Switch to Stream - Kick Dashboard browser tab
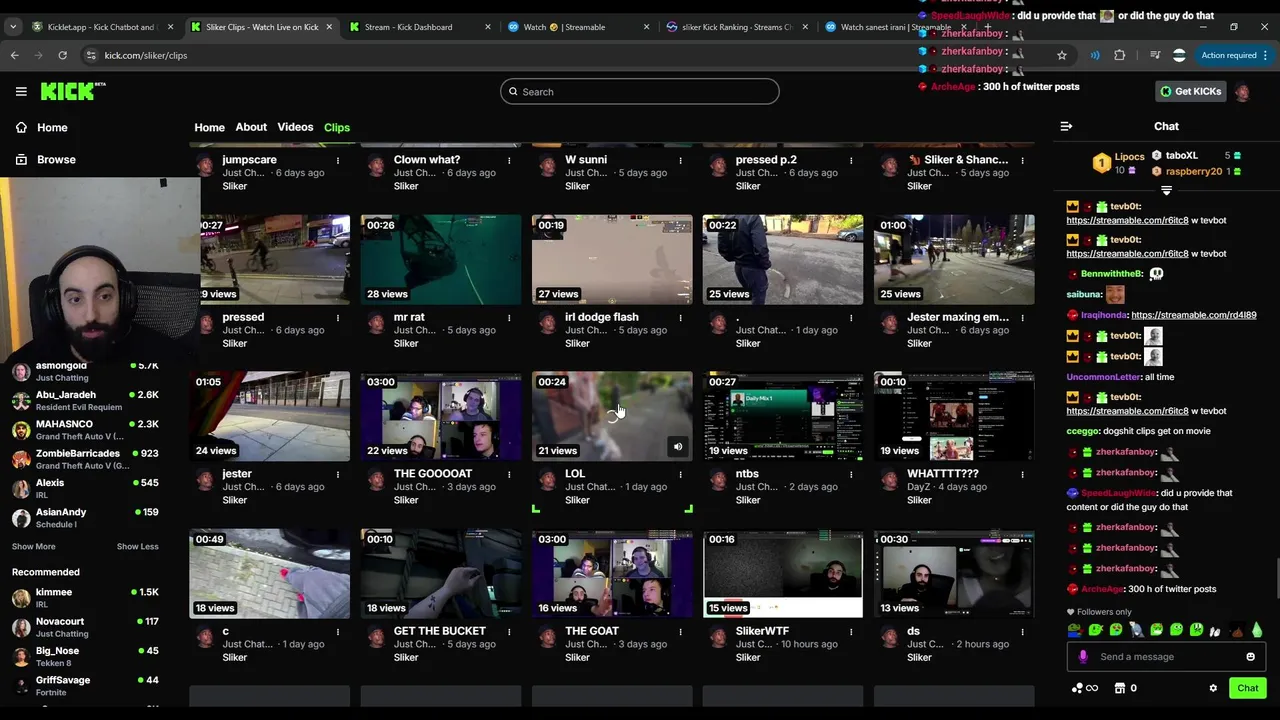The image size is (1280, 720). (418, 27)
